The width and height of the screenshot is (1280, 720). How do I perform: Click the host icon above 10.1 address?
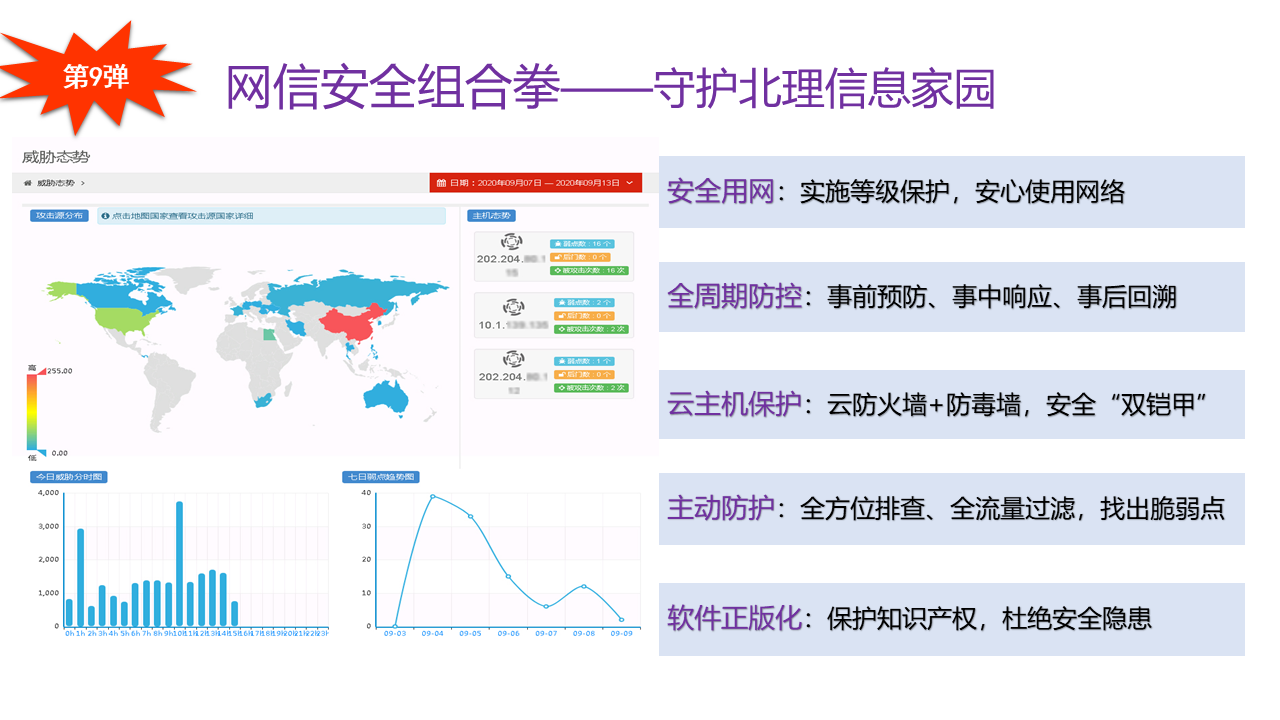click(x=512, y=307)
